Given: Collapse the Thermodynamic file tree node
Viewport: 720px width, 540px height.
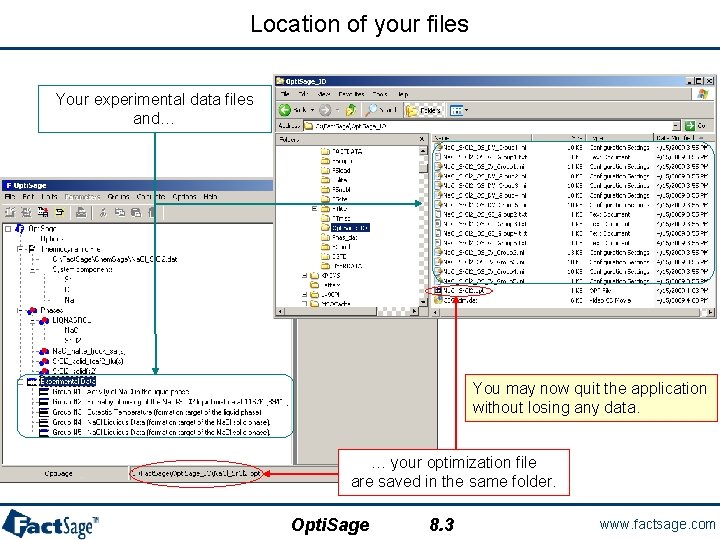Looking at the screenshot, I should pos(20,249).
